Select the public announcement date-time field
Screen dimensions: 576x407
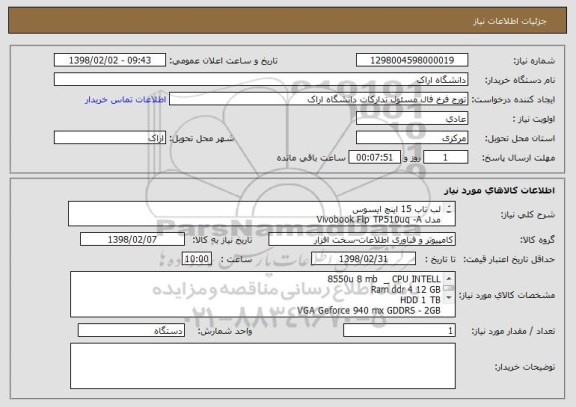pyautogui.click(x=110, y=60)
